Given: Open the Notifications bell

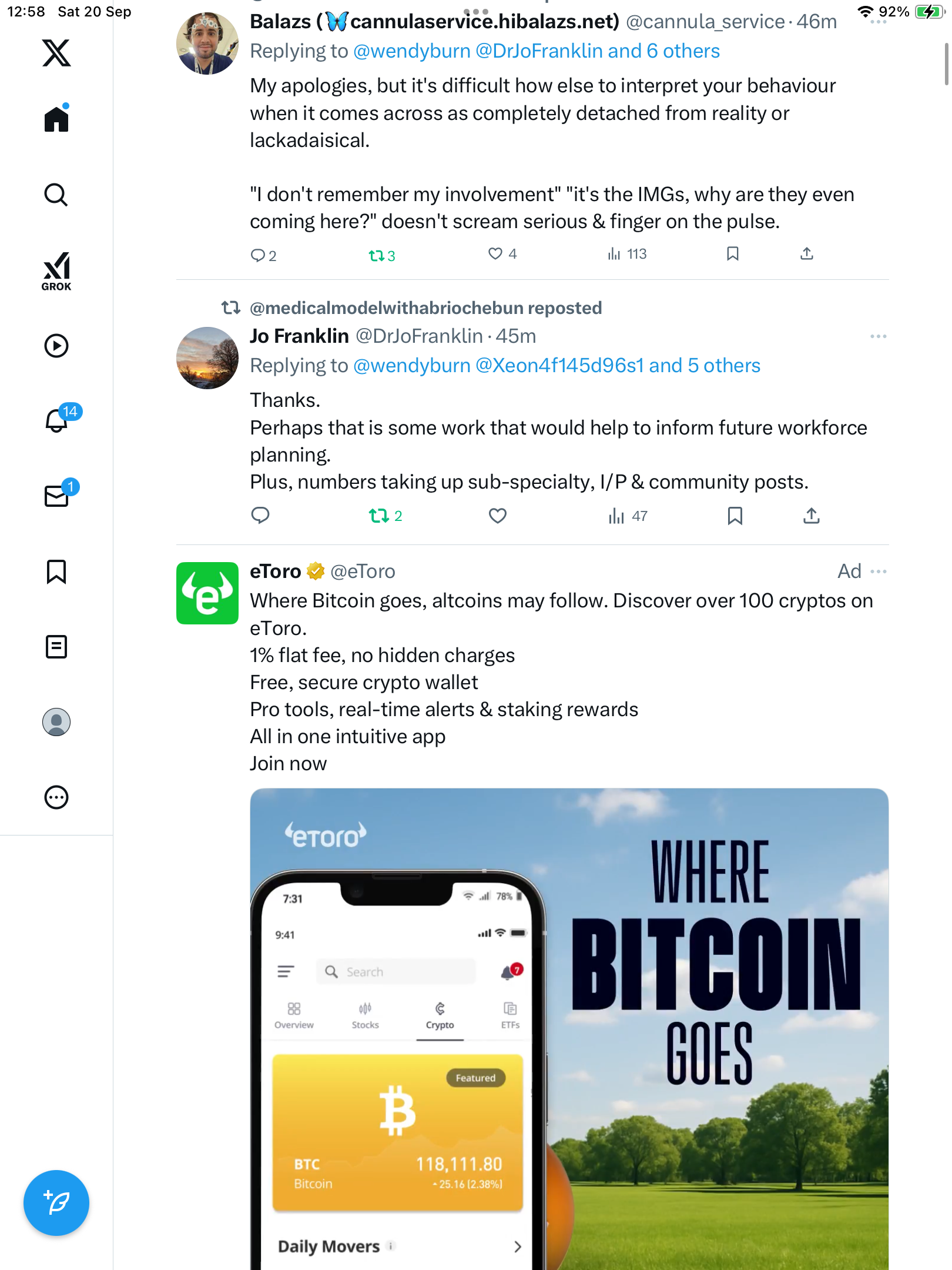Looking at the screenshot, I should point(58,420).
